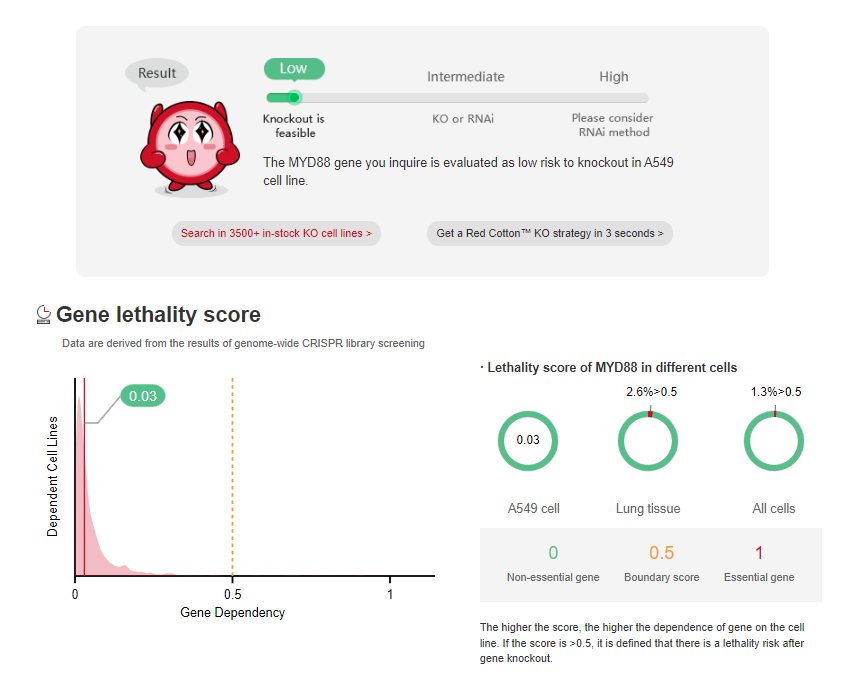The image size is (843, 678).
Task: Click the Result speech bubble
Action: pos(157,73)
